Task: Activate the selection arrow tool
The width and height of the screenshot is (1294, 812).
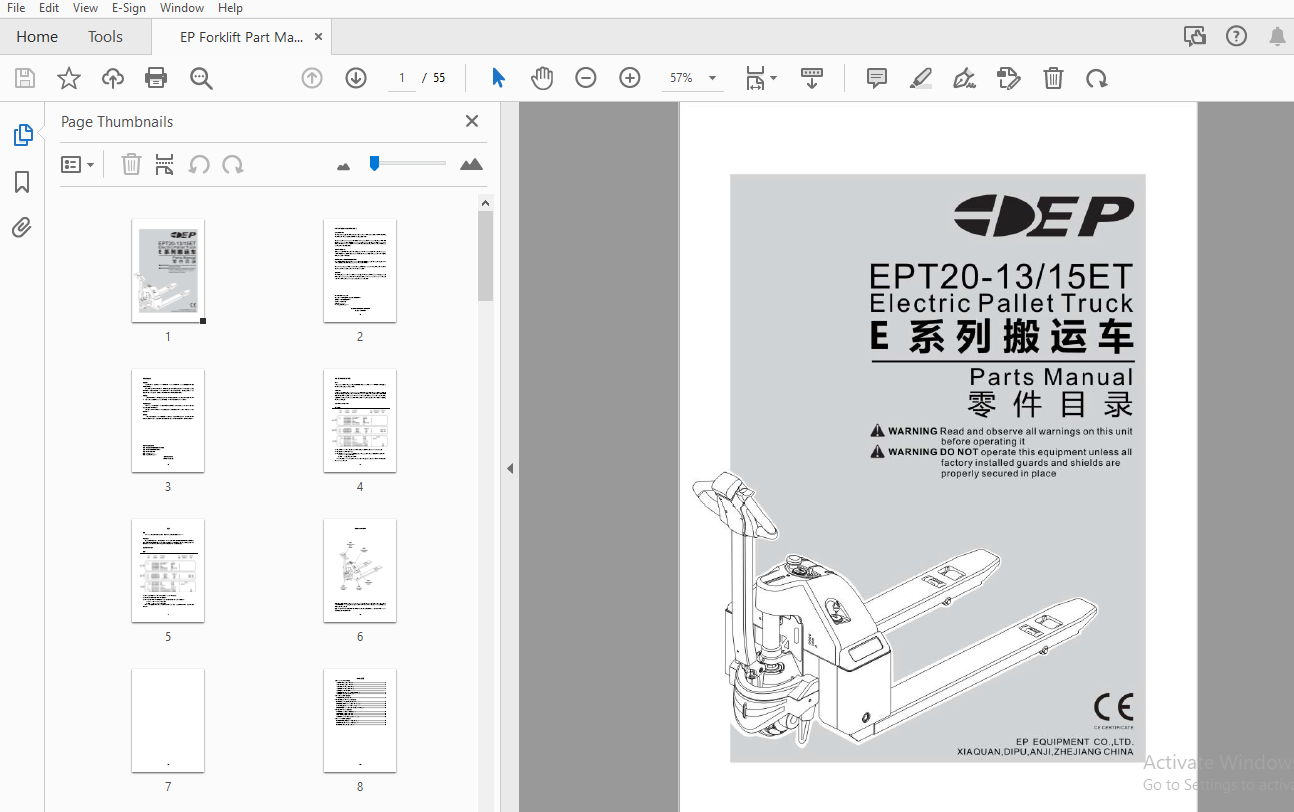Action: click(498, 78)
